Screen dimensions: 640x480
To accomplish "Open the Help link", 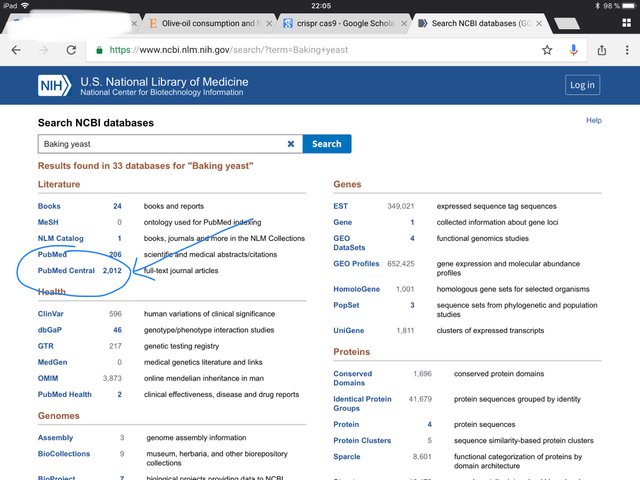I will (593, 120).
